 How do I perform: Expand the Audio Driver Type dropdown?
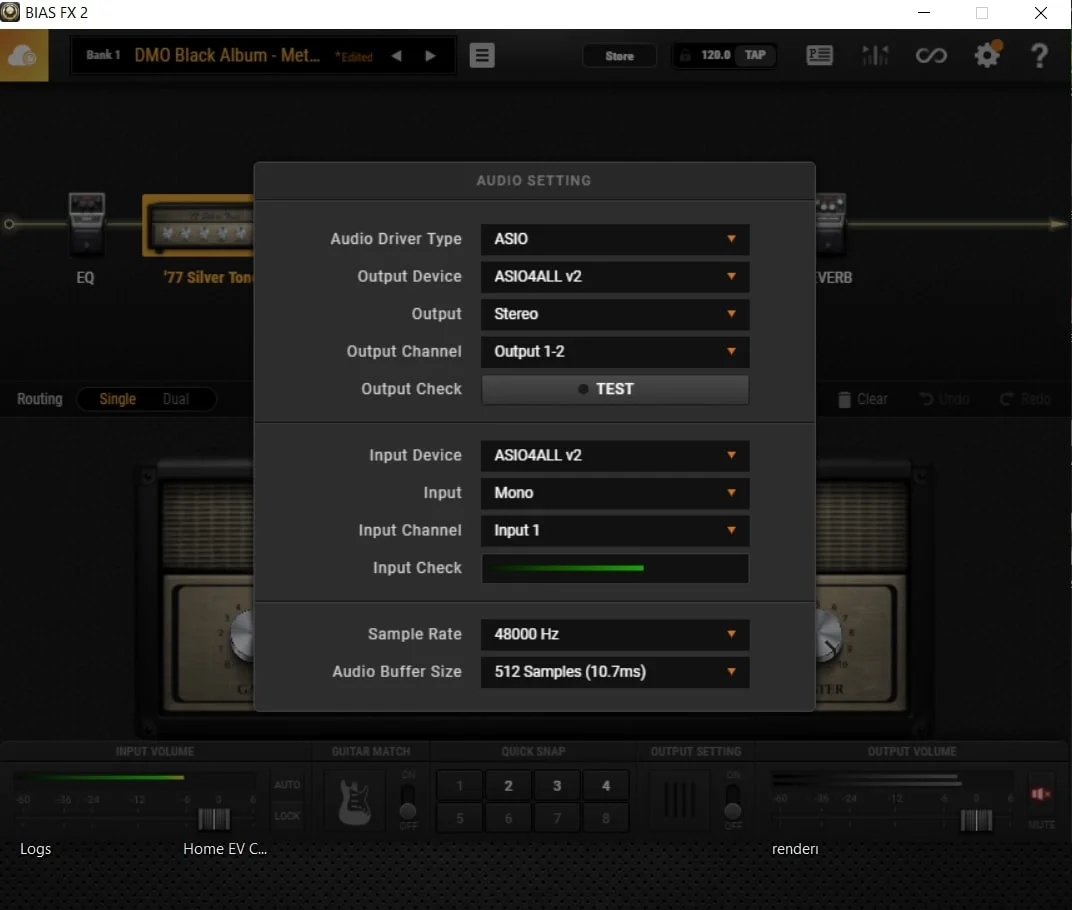click(614, 239)
